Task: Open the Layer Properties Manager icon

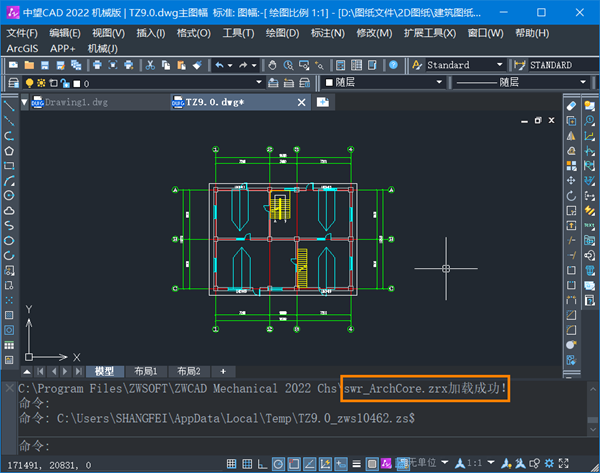Action: click(x=13, y=83)
